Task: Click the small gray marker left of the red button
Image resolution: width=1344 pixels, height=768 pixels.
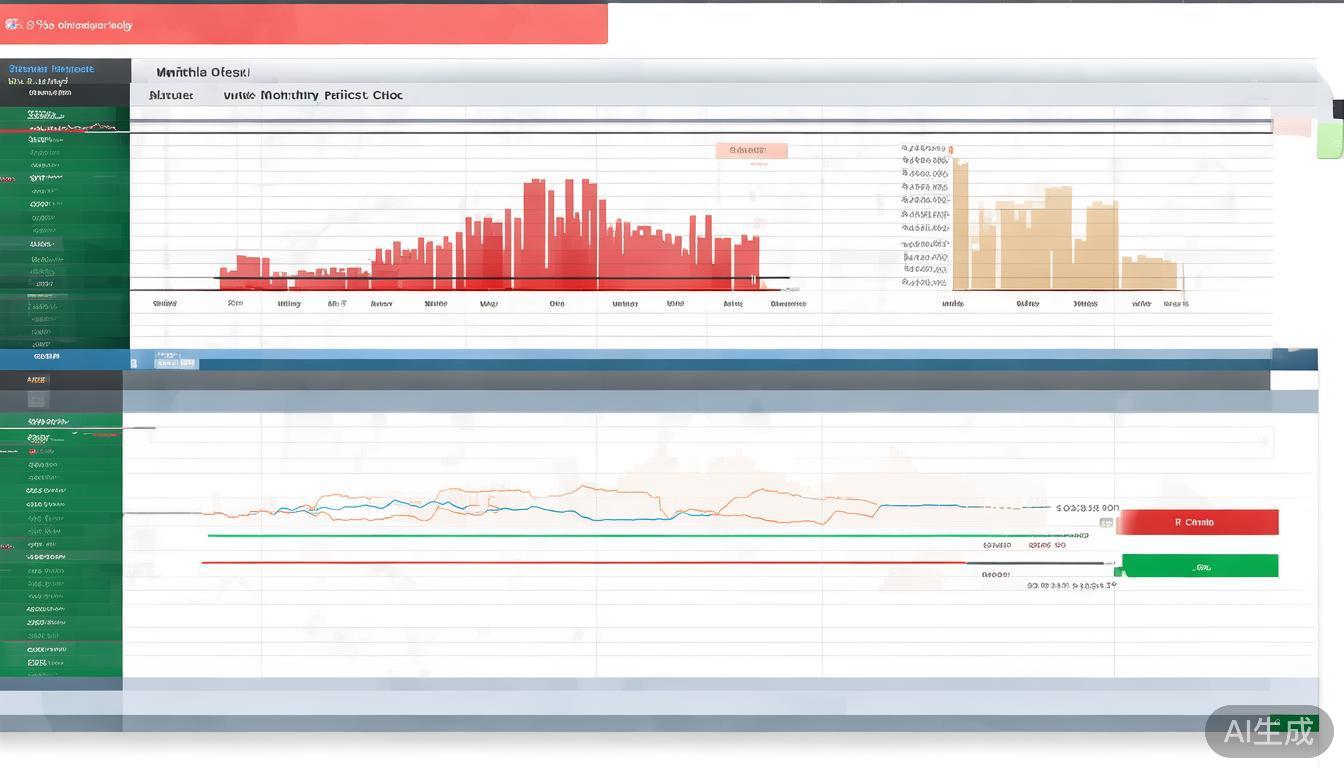Action: click(1106, 522)
